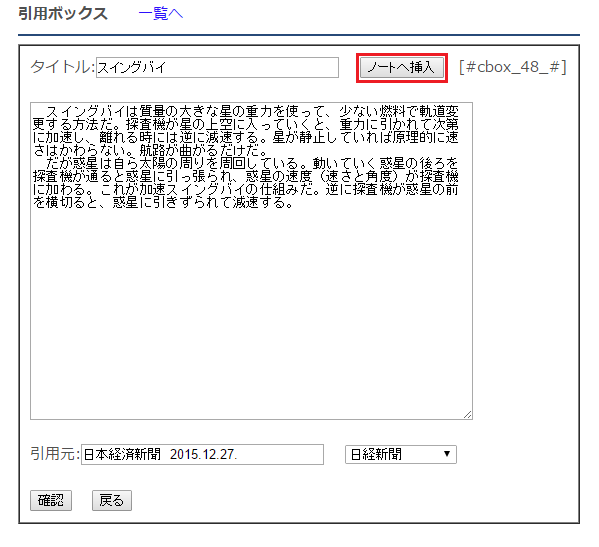Click the タイトル: field label
Viewport: 599px width, 547px height.
click(63, 67)
